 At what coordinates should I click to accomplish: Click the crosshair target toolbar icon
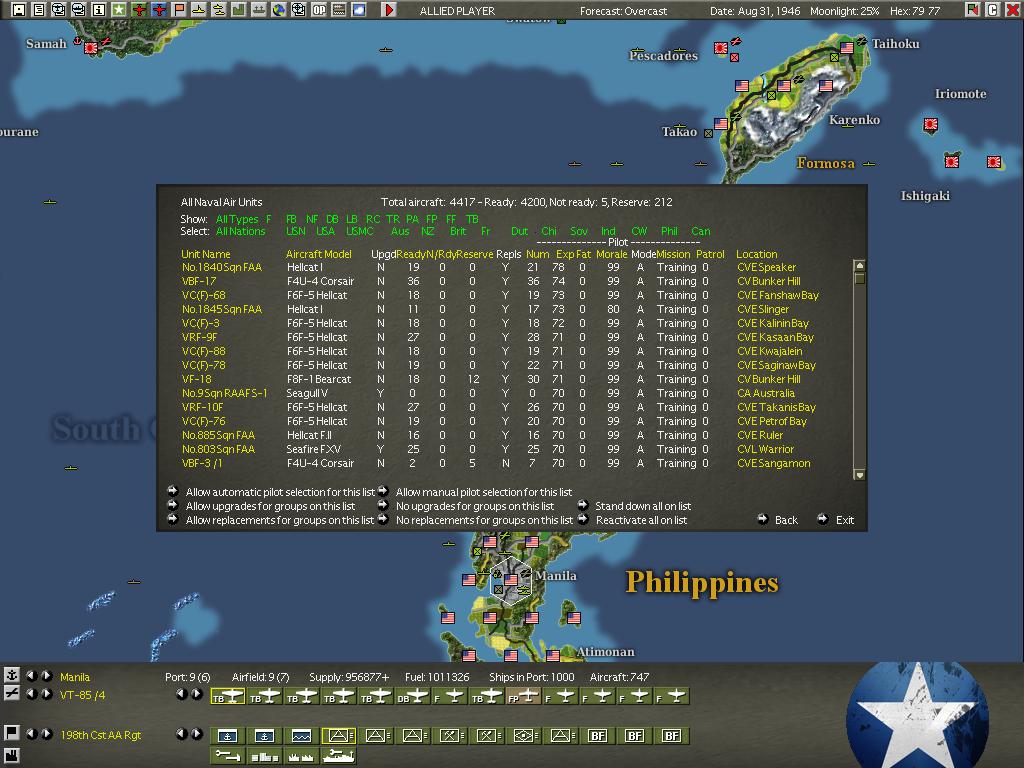pyautogui.click(x=298, y=9)
